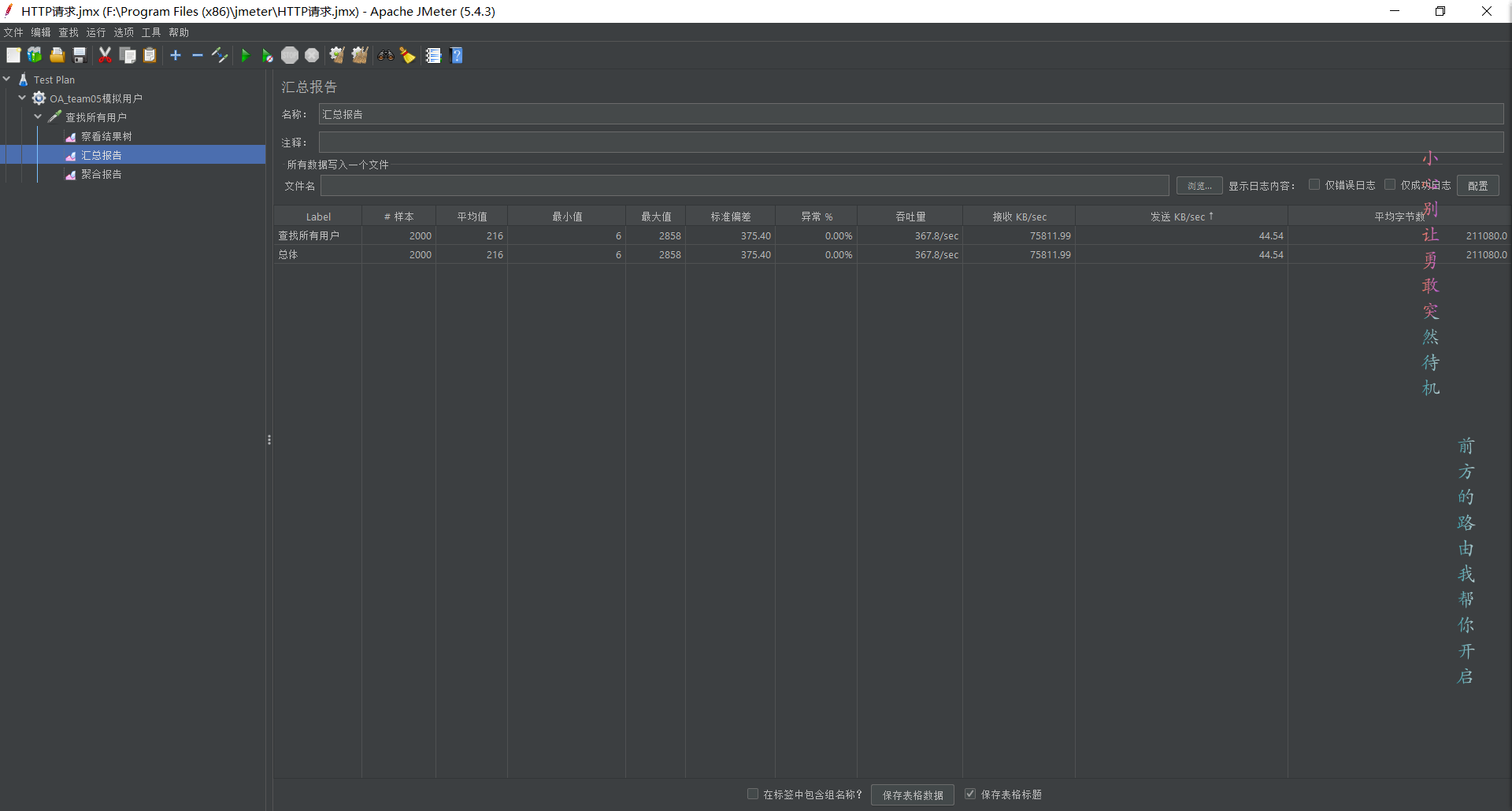
Task: Collapse the Test Plan tree node
Action: (7, 79)
